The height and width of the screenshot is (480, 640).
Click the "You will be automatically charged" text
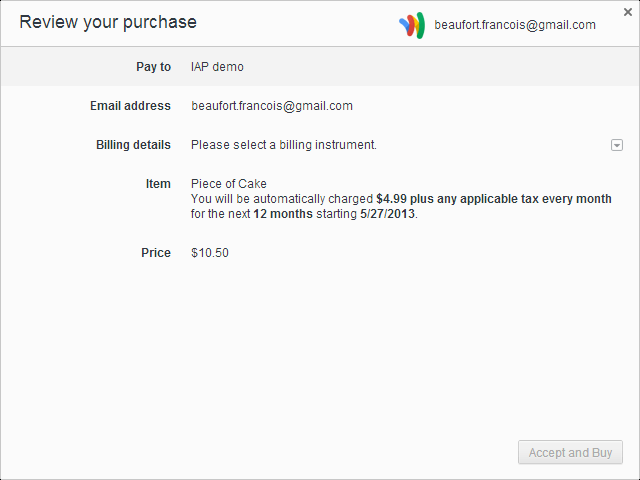tap(282, 199)
